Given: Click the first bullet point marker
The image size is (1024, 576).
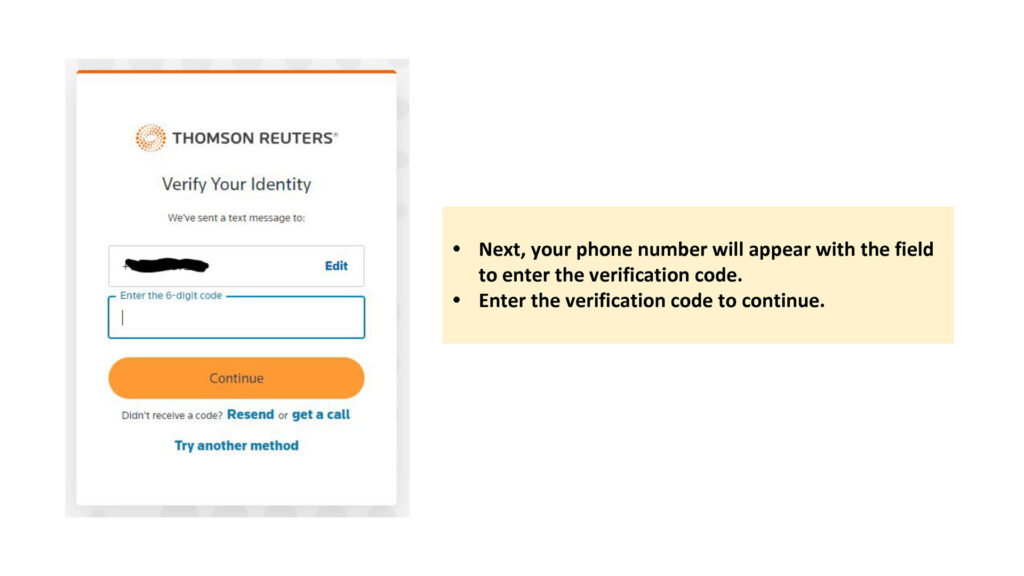Looking at the screenshot, I should (458, 249).
